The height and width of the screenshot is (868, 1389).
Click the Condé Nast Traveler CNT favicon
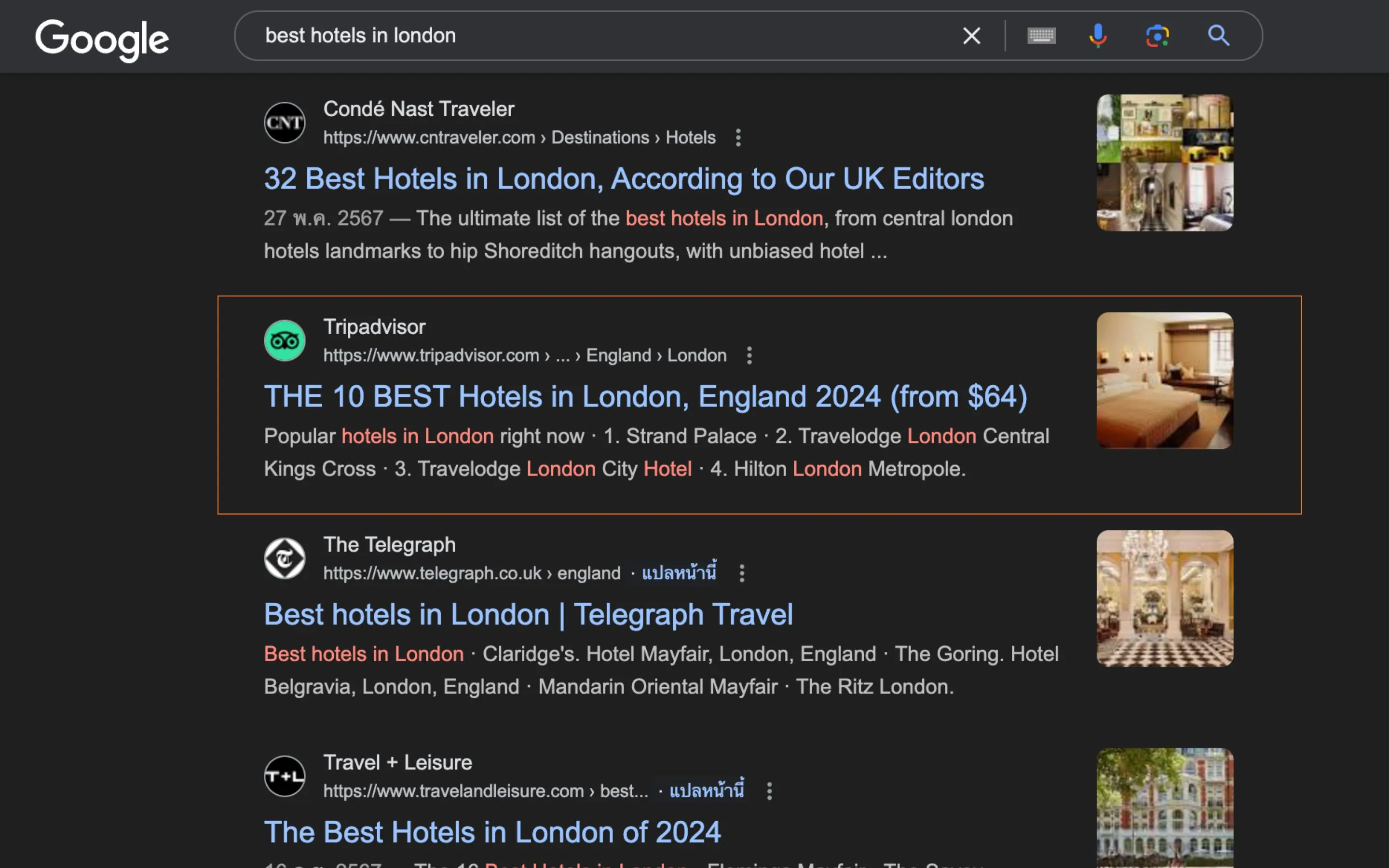click(x=285, y=123)
